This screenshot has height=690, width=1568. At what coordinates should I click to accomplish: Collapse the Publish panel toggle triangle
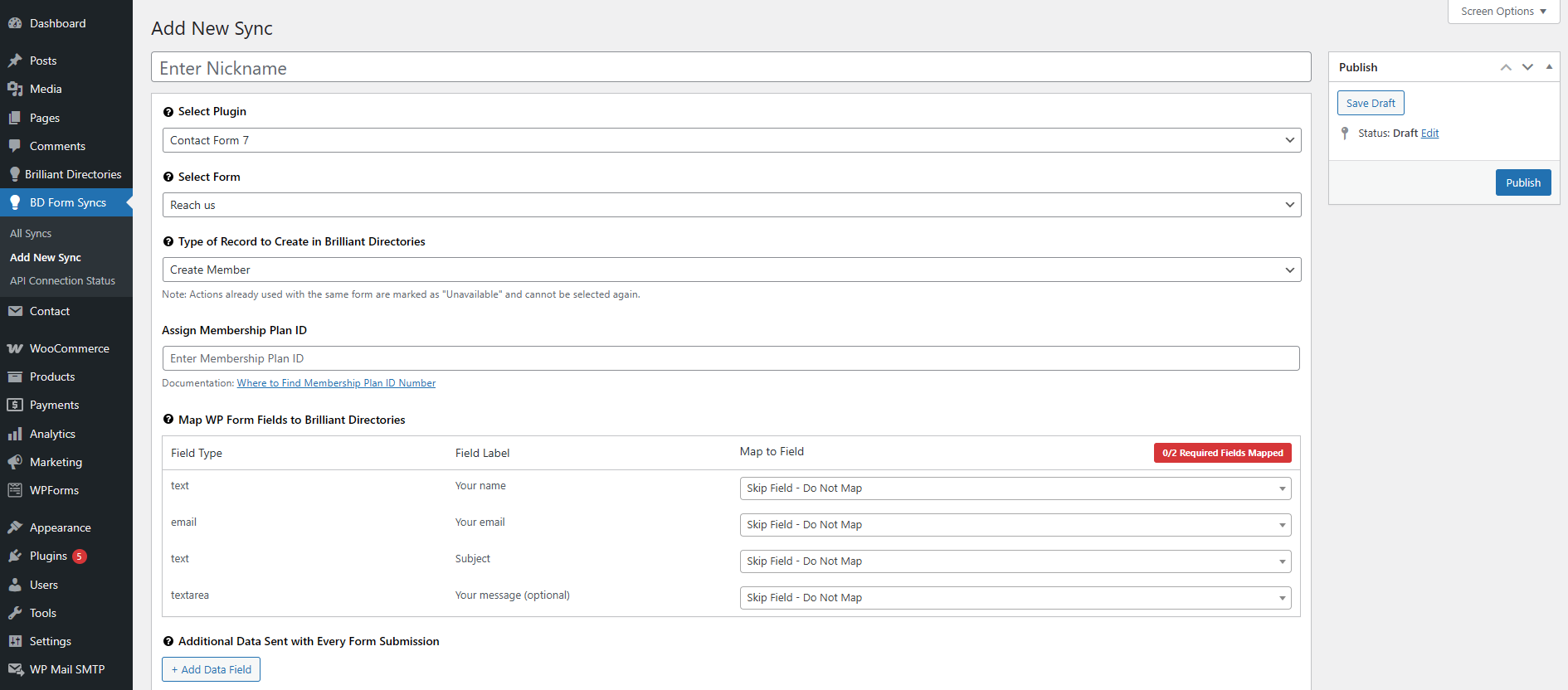[x=1549, y=67]
